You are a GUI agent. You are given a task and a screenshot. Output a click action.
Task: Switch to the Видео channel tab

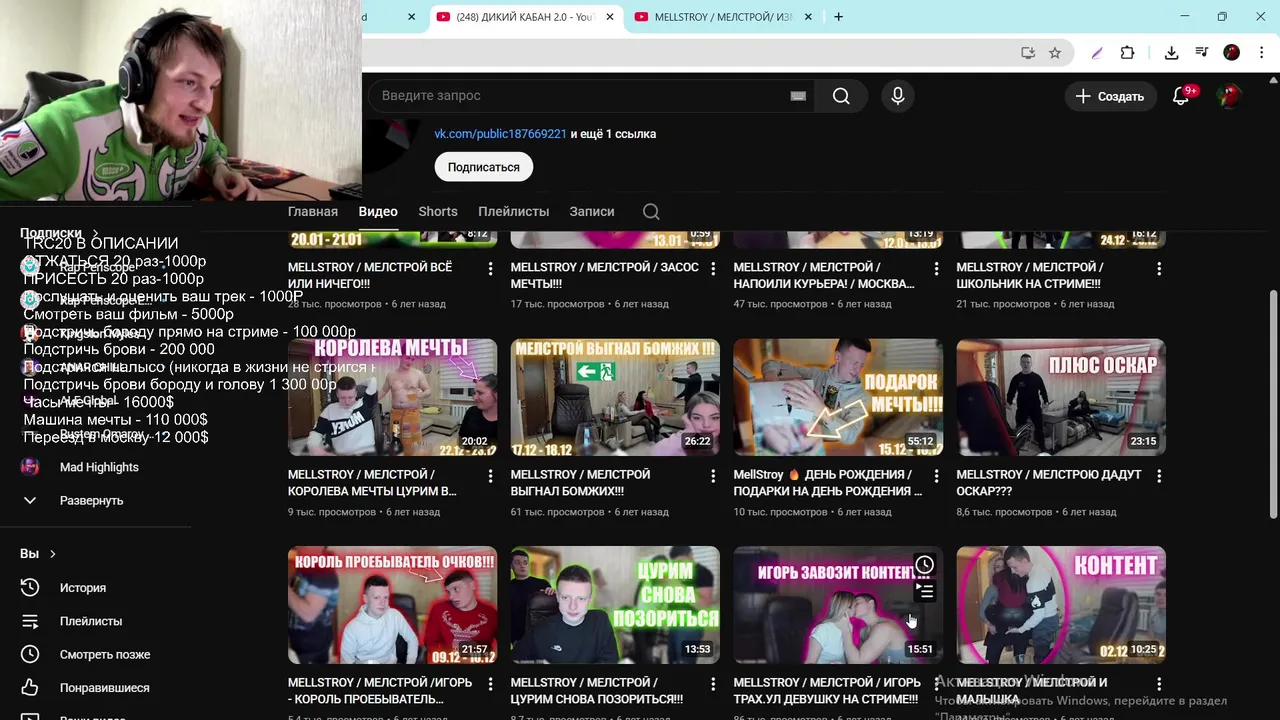click(x=378, y=211)
